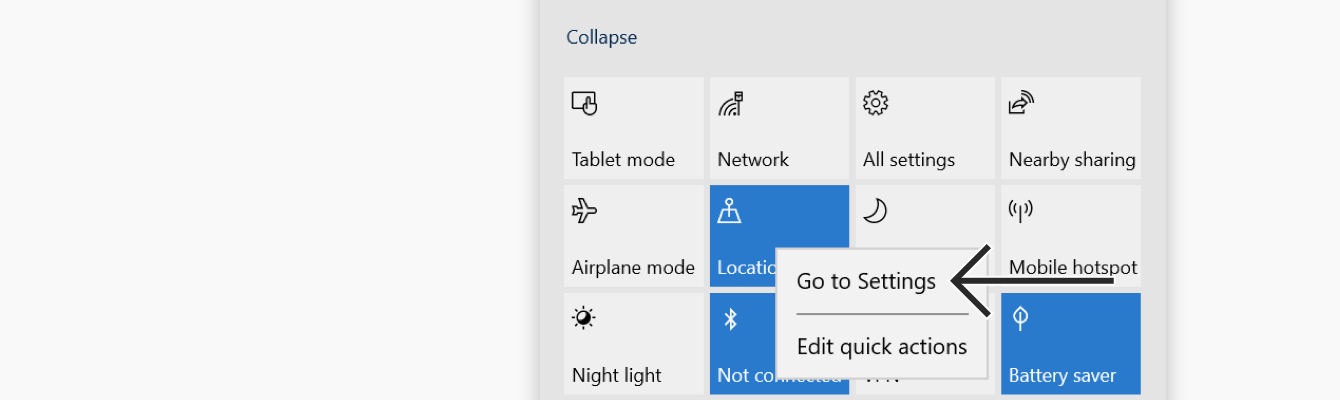Click the Battery saver leaf icon
Screen dimensions: 1340x400
pyautogui.click(x=1021, y=319)
